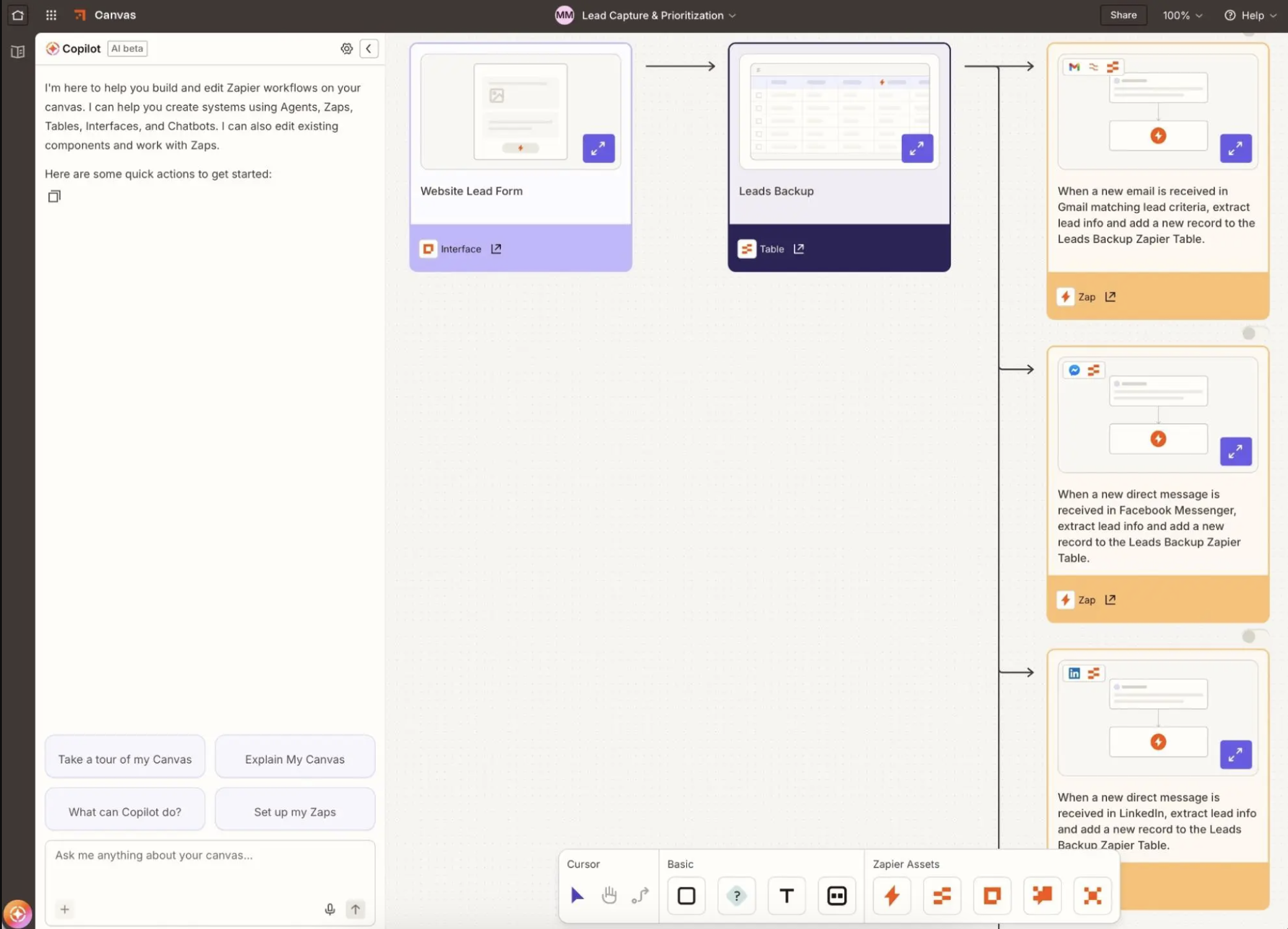Open the Help menu

tap(1250, 15)
